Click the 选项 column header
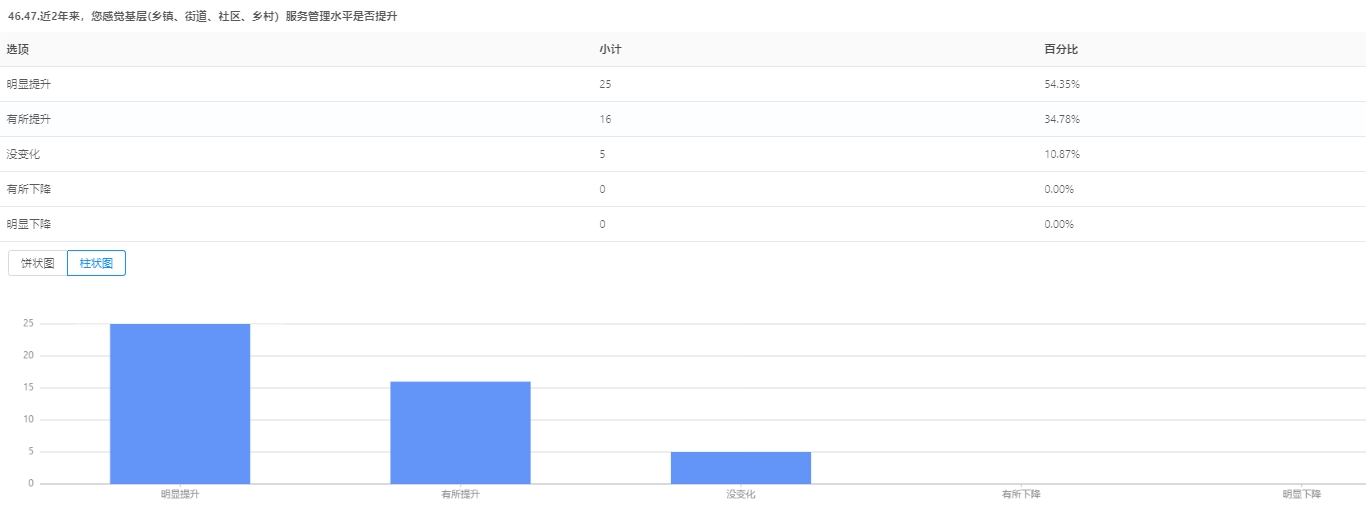The width and height of the screenshot is (1366, 521). 18,49
